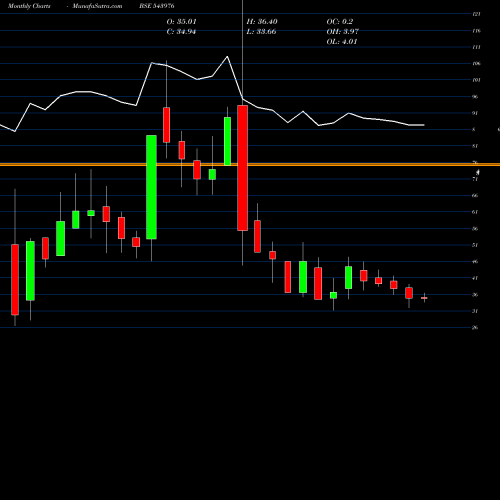
Task: Click the 56 price axis label
Action: (475, 229)
